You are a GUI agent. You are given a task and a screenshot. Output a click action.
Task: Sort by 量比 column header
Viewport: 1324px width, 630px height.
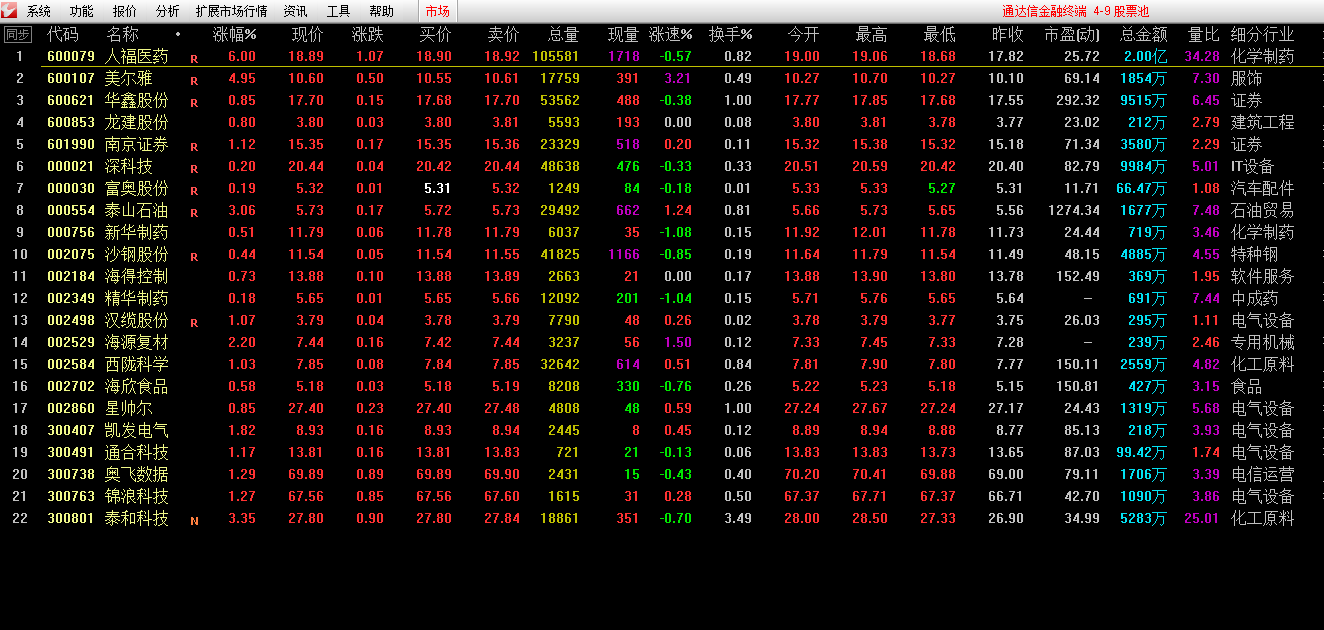[x=1203, y=35]
